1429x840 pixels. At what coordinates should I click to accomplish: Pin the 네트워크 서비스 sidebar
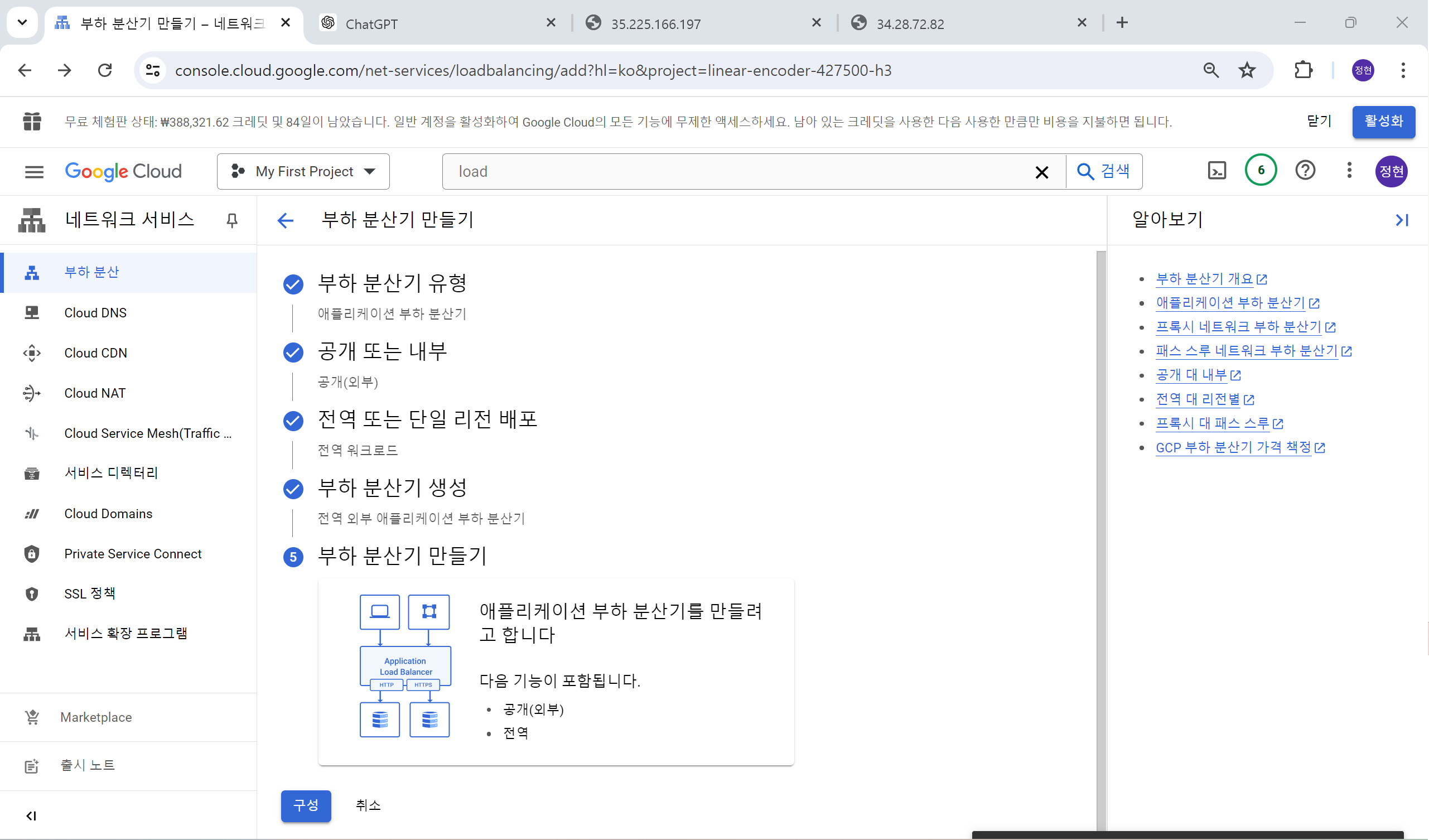231,220
